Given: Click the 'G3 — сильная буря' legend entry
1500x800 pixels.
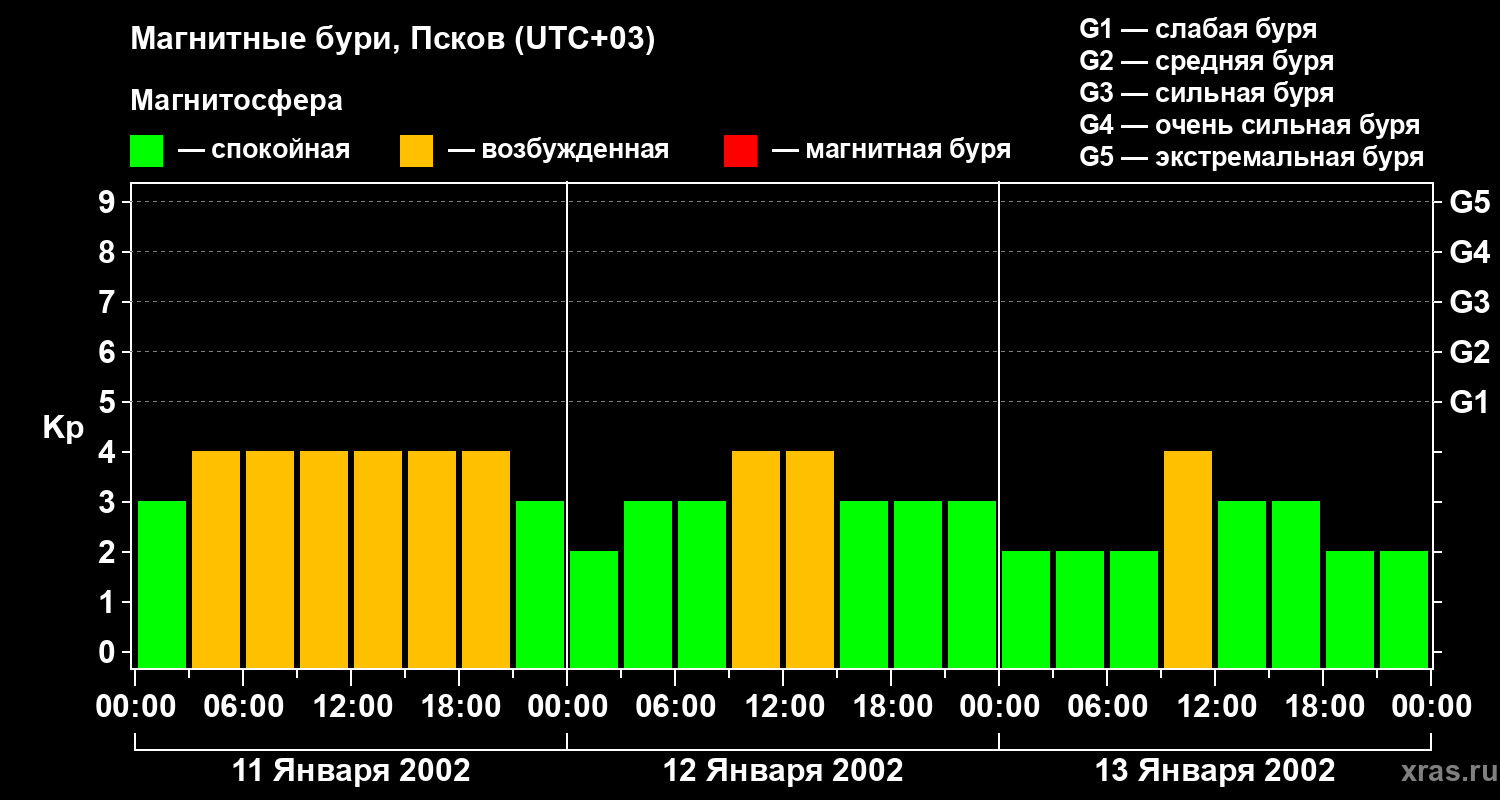Looking at the screenshot, I should click(x=1206, y=93).
